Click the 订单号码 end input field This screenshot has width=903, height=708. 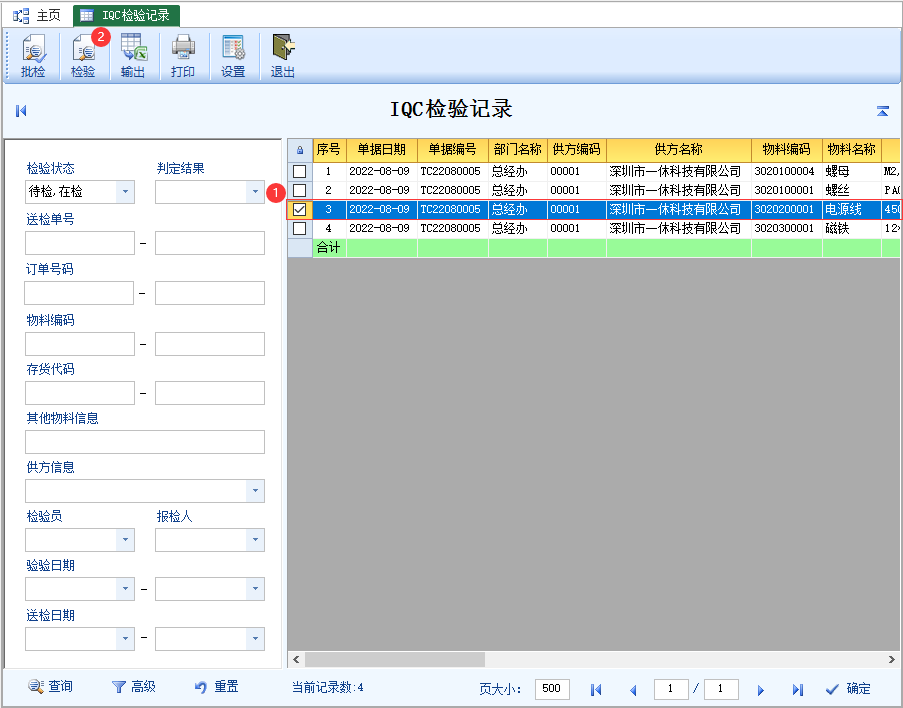210,293
